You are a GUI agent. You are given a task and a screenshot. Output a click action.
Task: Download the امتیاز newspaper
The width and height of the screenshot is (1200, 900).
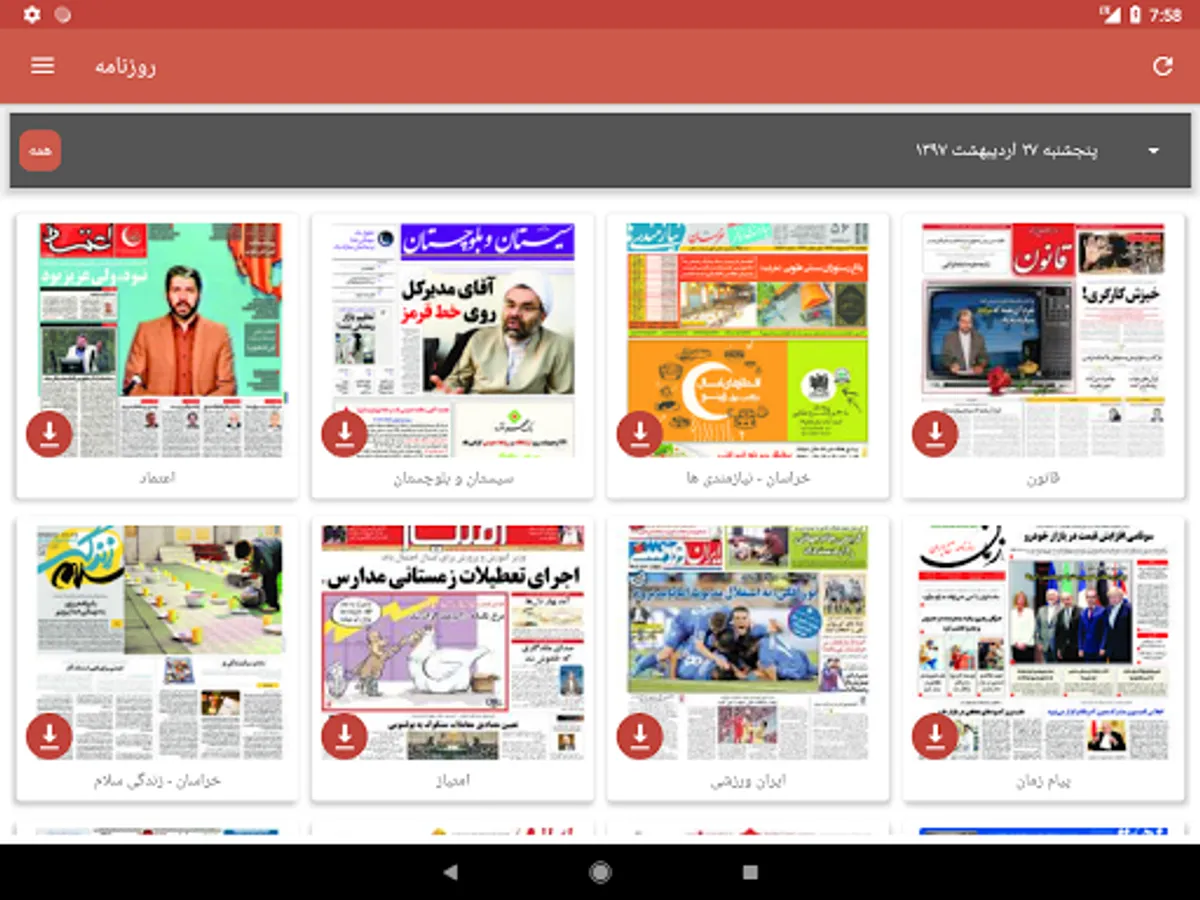pos(345,736)
